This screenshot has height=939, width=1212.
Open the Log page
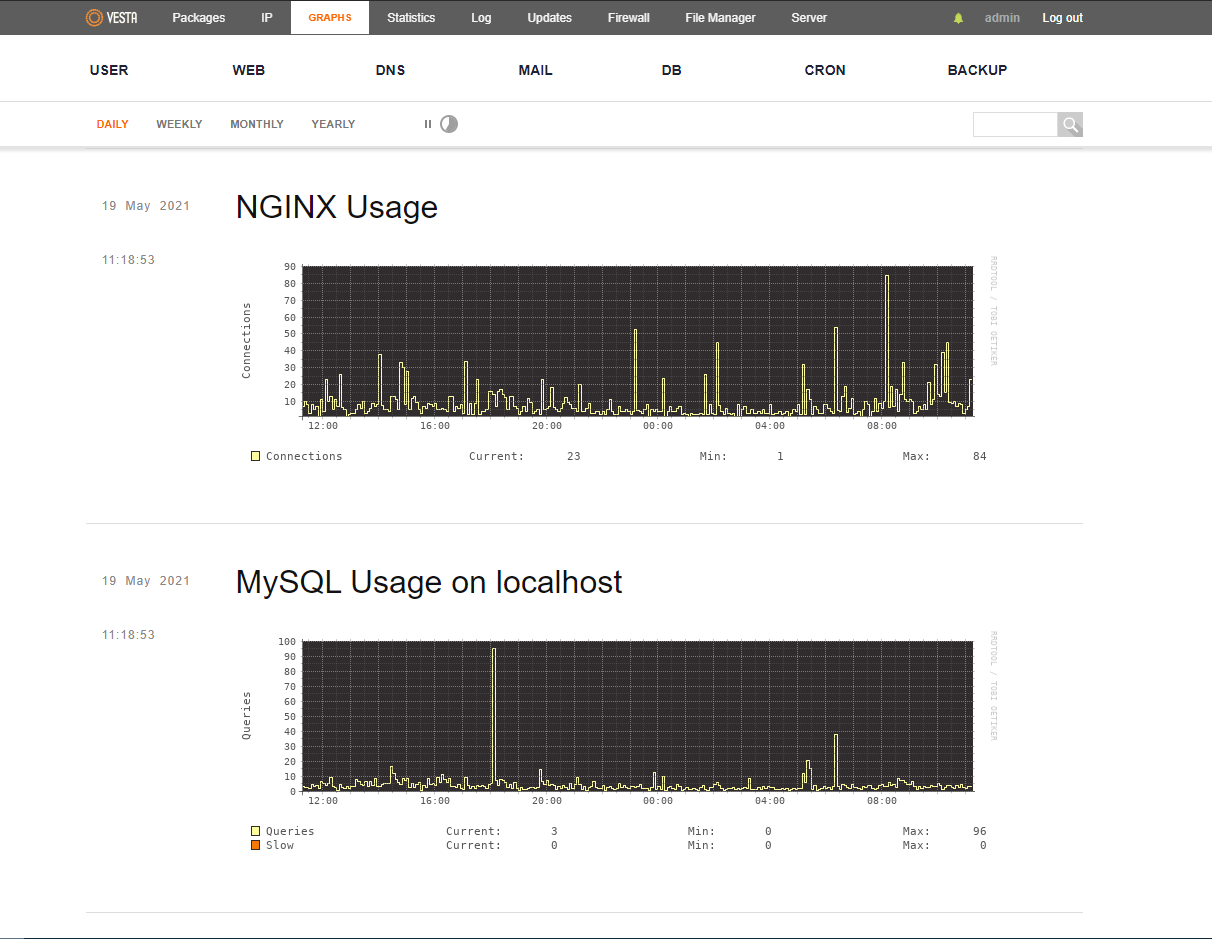tap(481, 18)
